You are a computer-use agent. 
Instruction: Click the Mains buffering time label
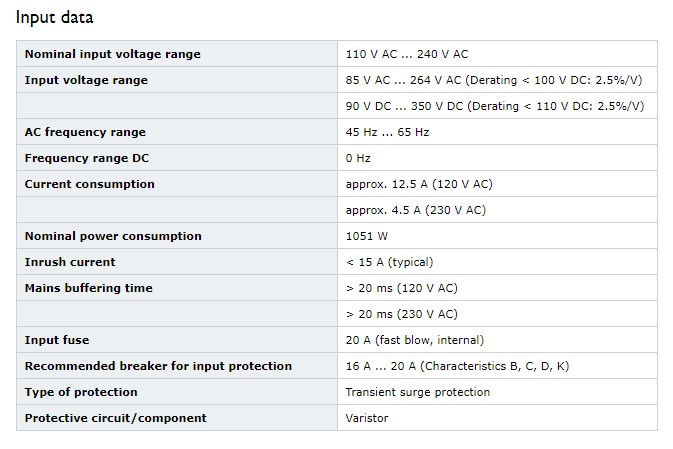[88, 288]
